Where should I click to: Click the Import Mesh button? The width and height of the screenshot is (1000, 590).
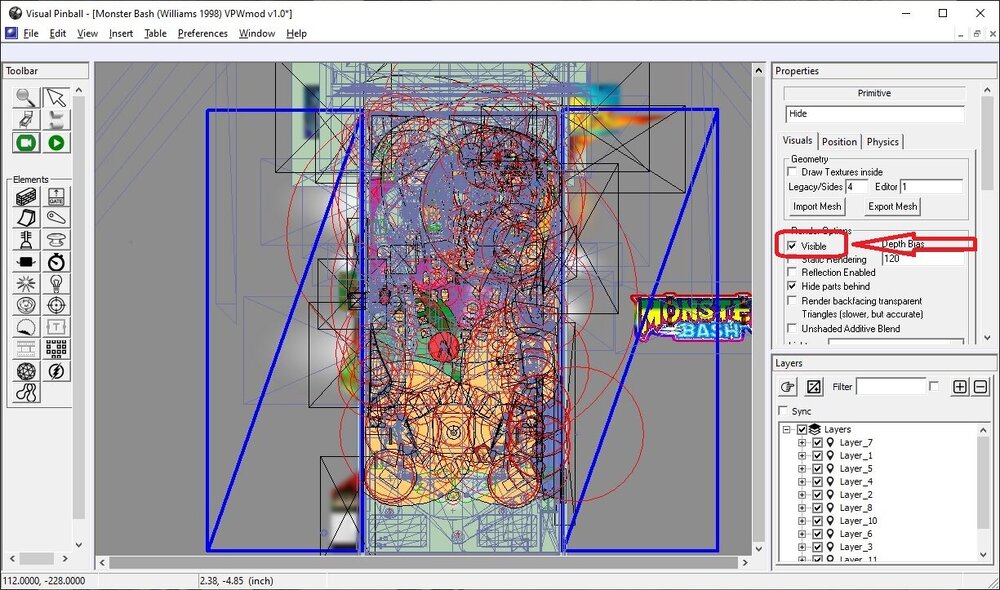(x=817, y=207)
